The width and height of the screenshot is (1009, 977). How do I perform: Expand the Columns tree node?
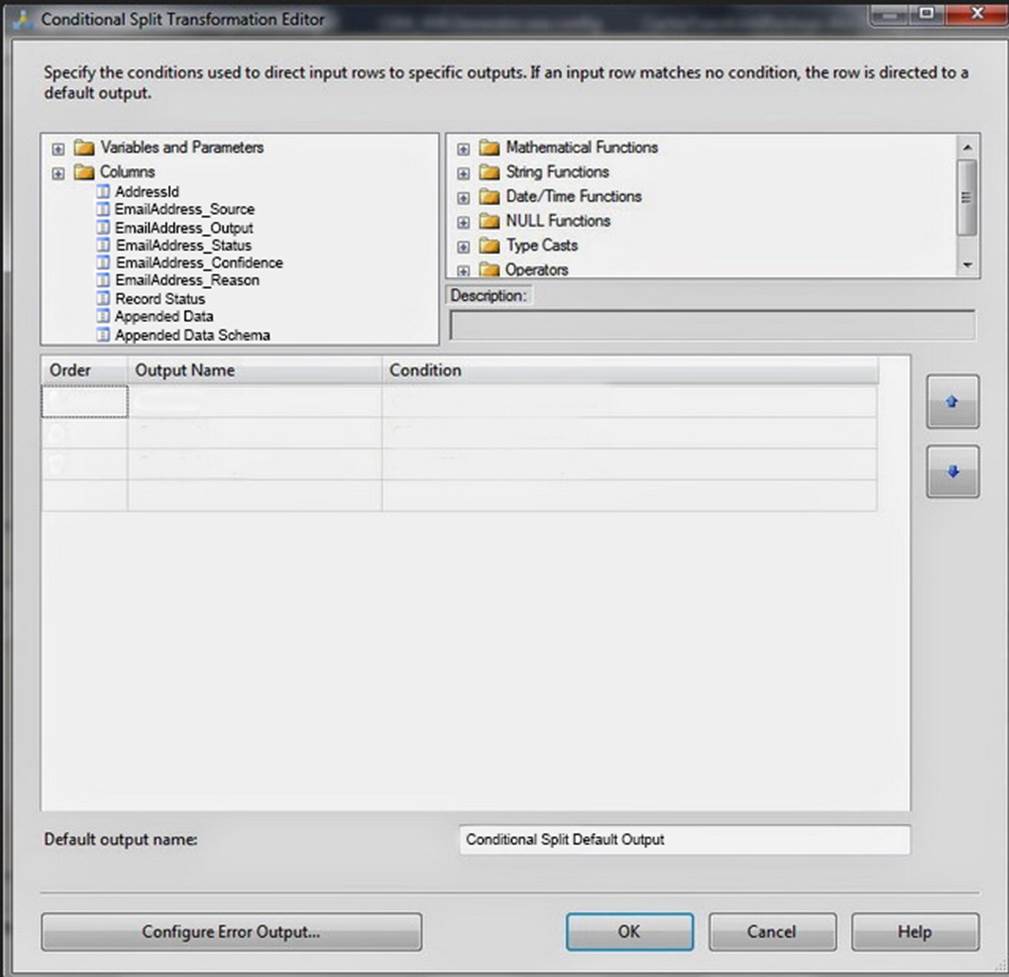click(x=59, y=173)
